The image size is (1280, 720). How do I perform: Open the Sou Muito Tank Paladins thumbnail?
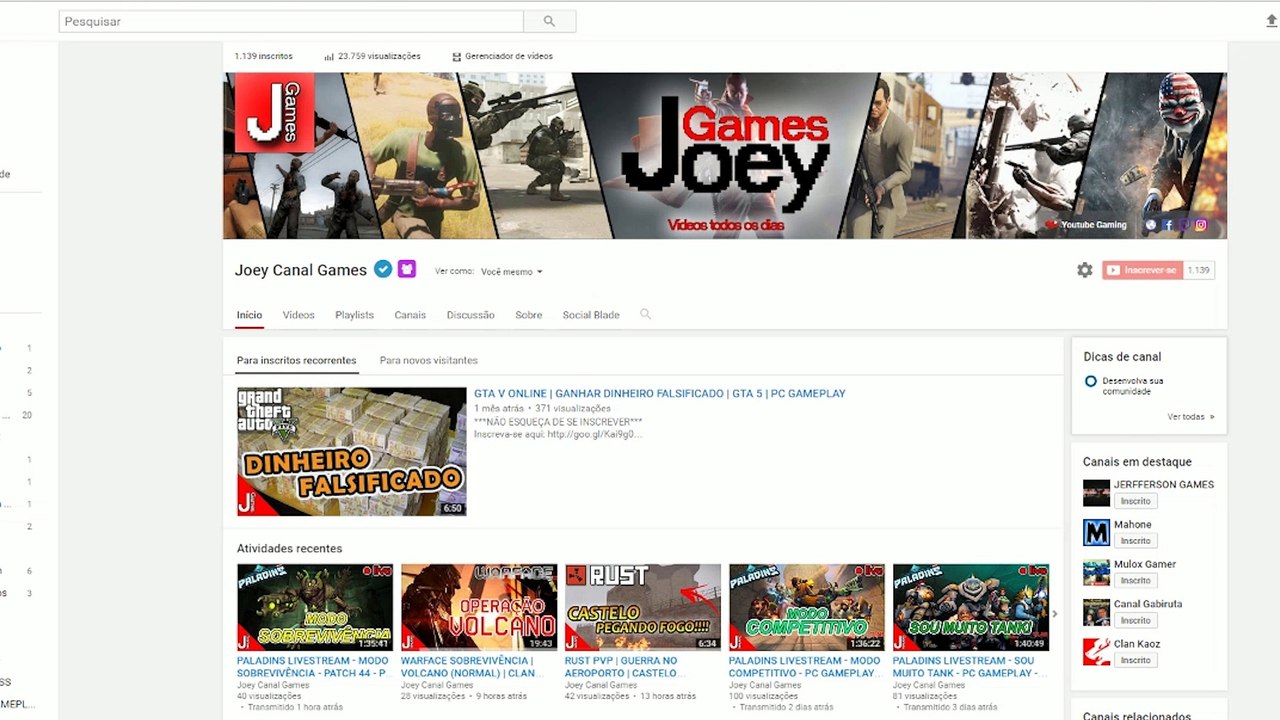point(971,607)
